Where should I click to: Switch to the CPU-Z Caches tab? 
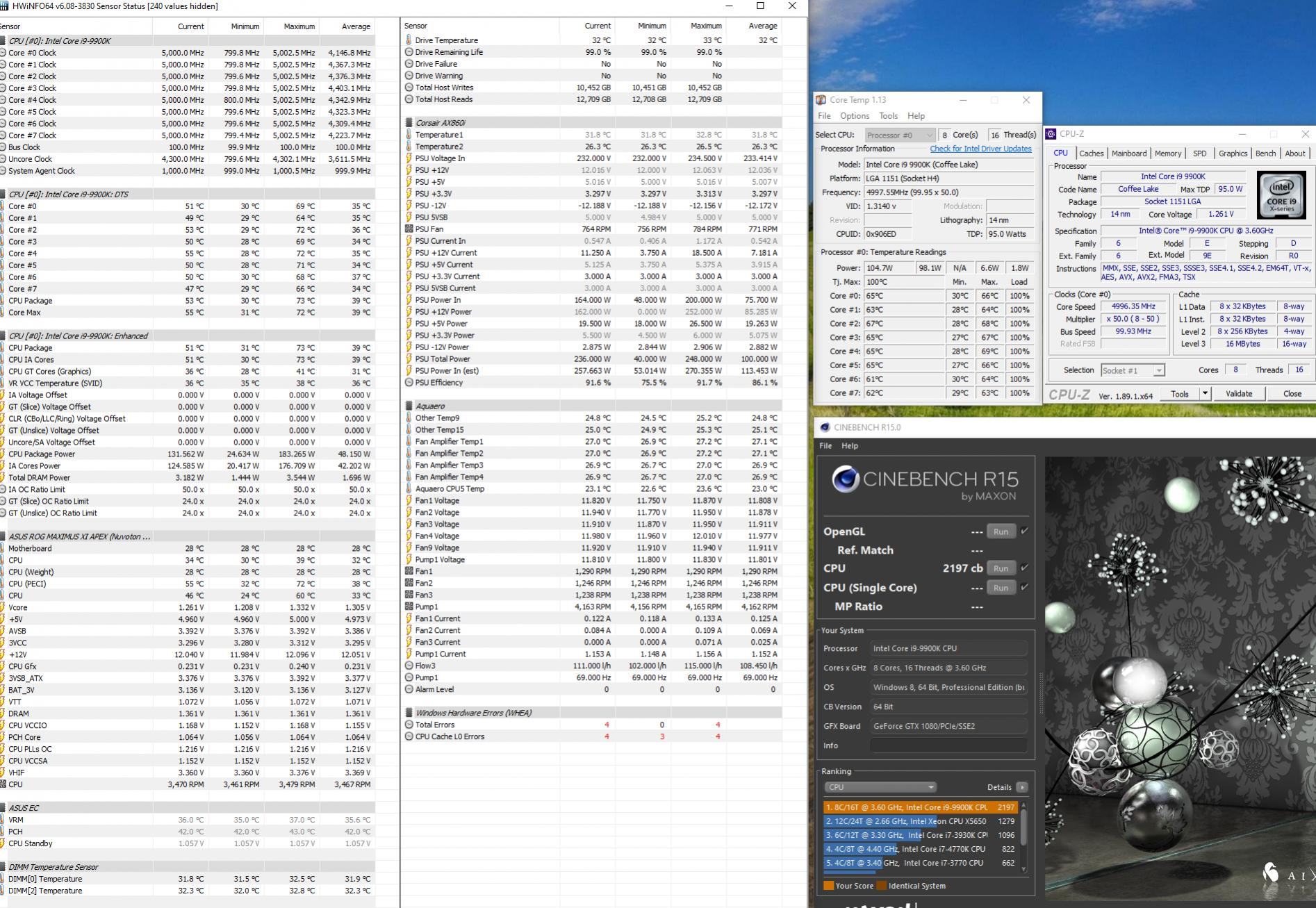(x=1091, y=154)
